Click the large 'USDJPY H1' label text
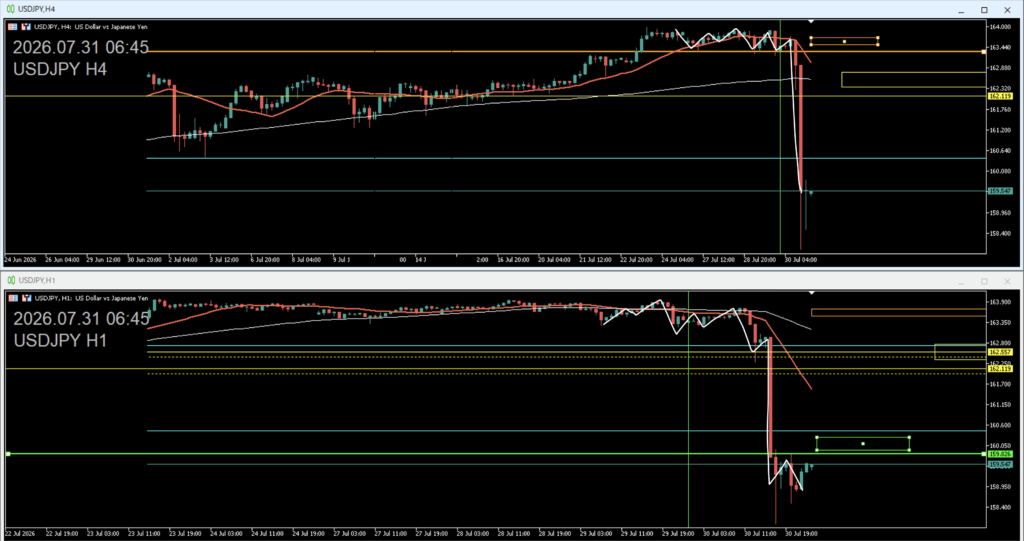Viewport: 1024px width, 541px height. (60, 340)
